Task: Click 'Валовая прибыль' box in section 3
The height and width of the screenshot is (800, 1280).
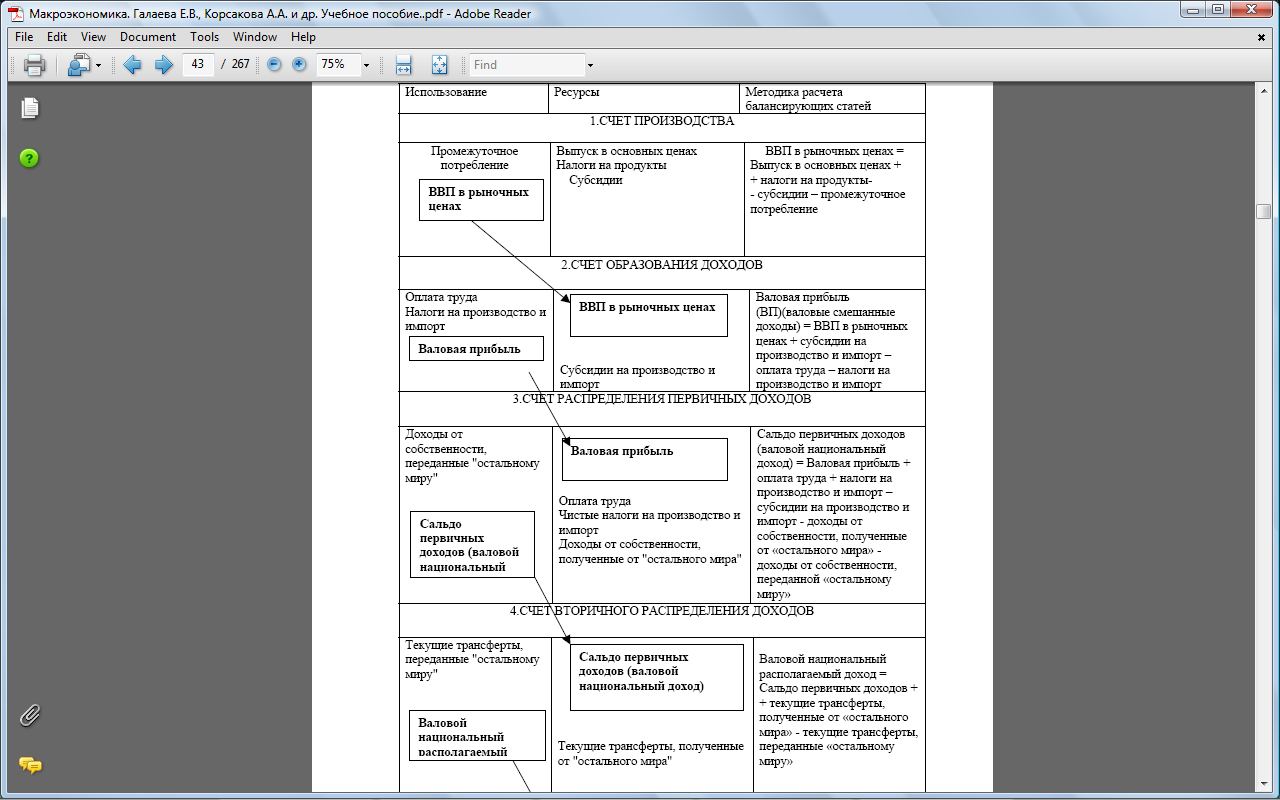Action: click(x=645, y=459)
